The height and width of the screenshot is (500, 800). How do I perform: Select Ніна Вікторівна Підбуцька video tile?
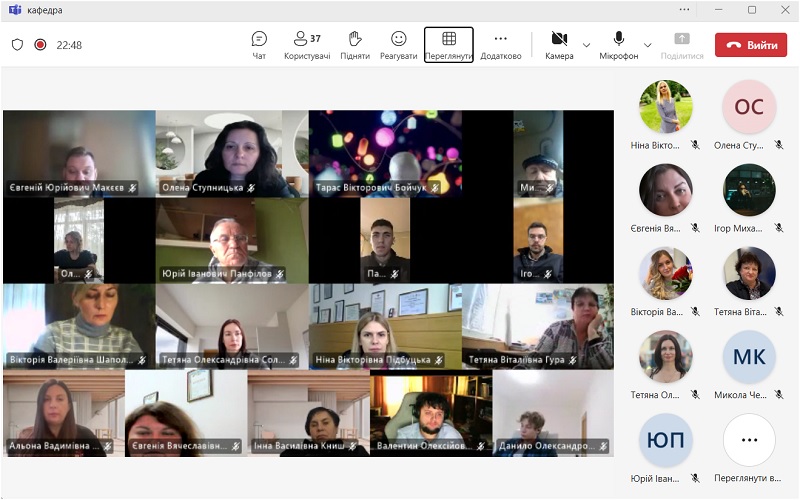coord(385,327)
